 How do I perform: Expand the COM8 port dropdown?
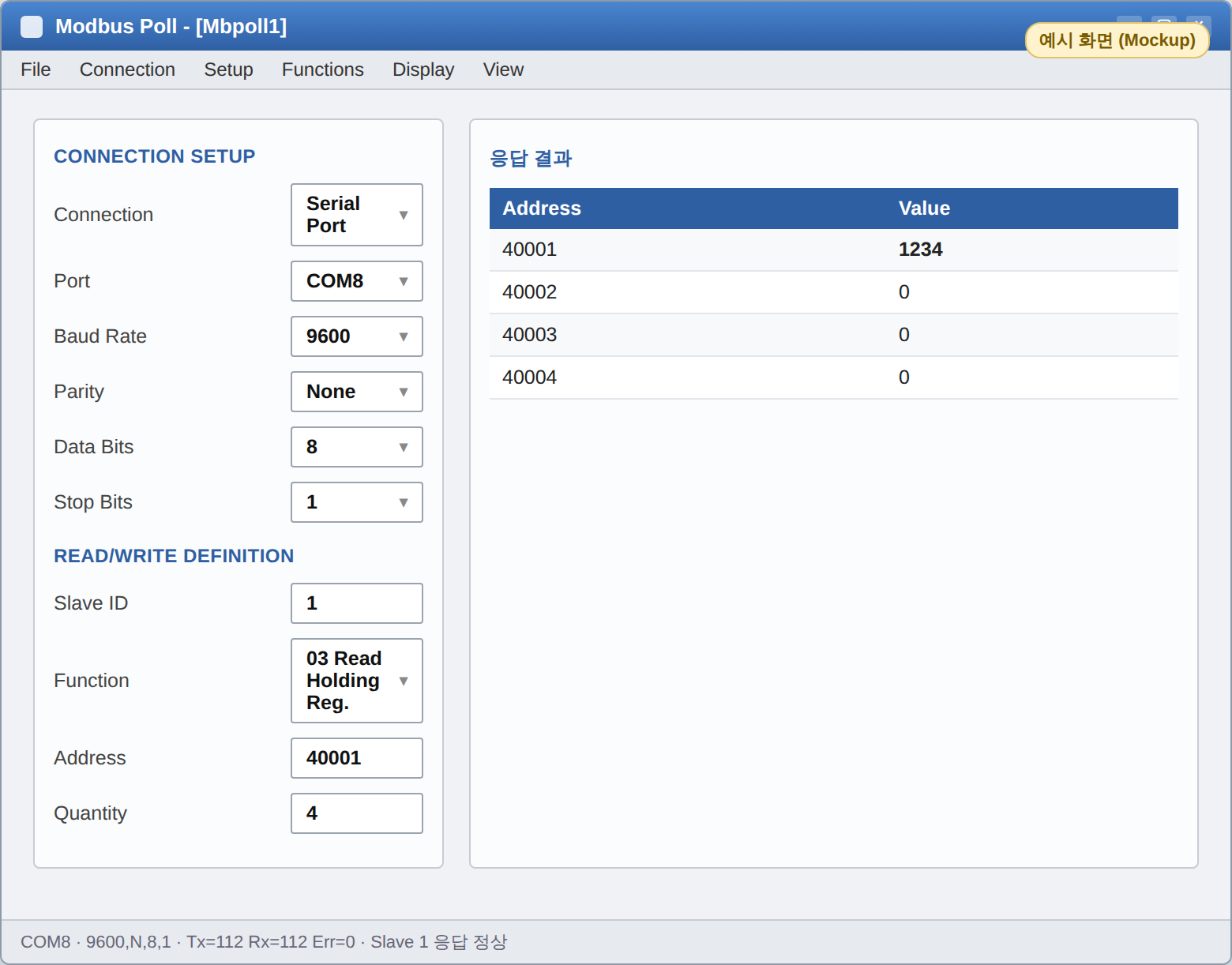(357, 281)
